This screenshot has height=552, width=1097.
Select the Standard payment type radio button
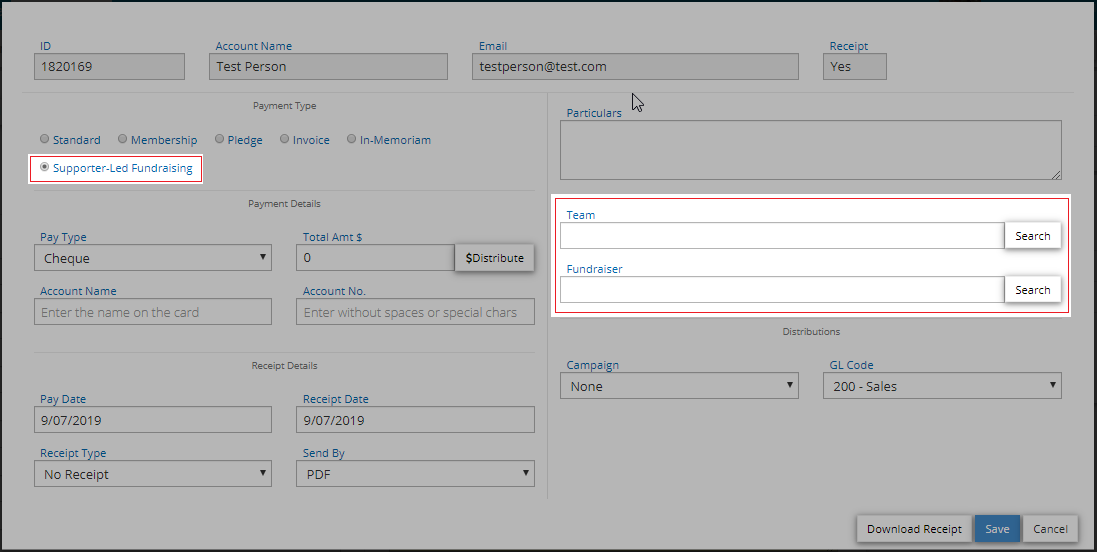[44, 140]
